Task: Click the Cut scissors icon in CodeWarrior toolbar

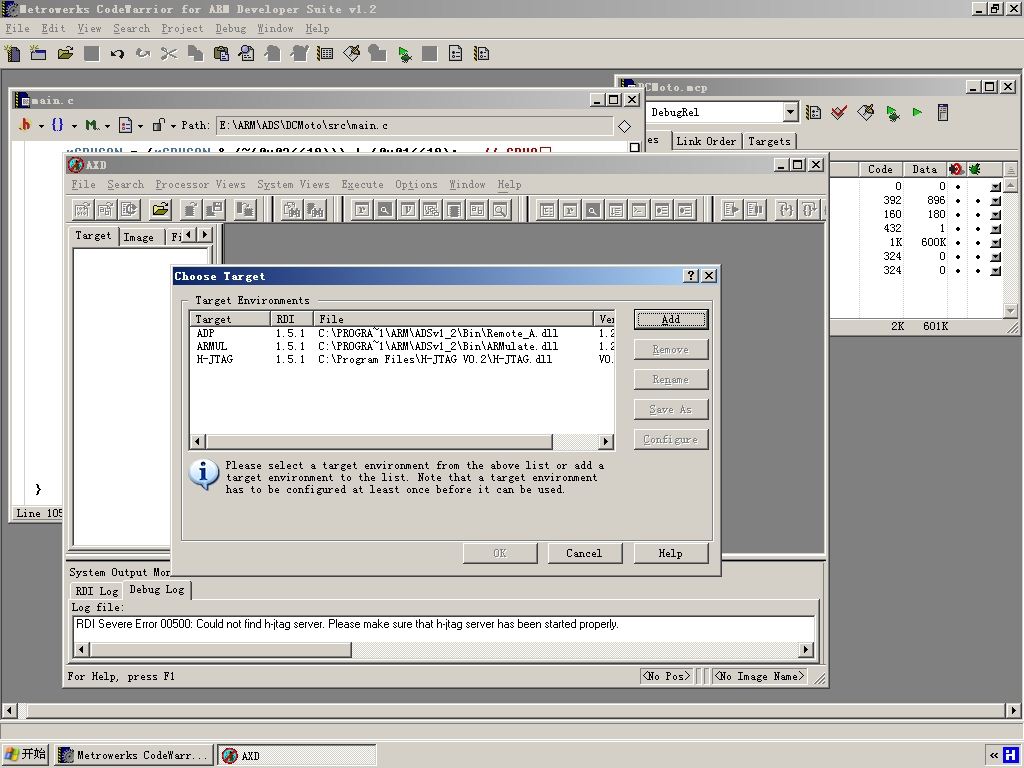Action: [169, 54]
